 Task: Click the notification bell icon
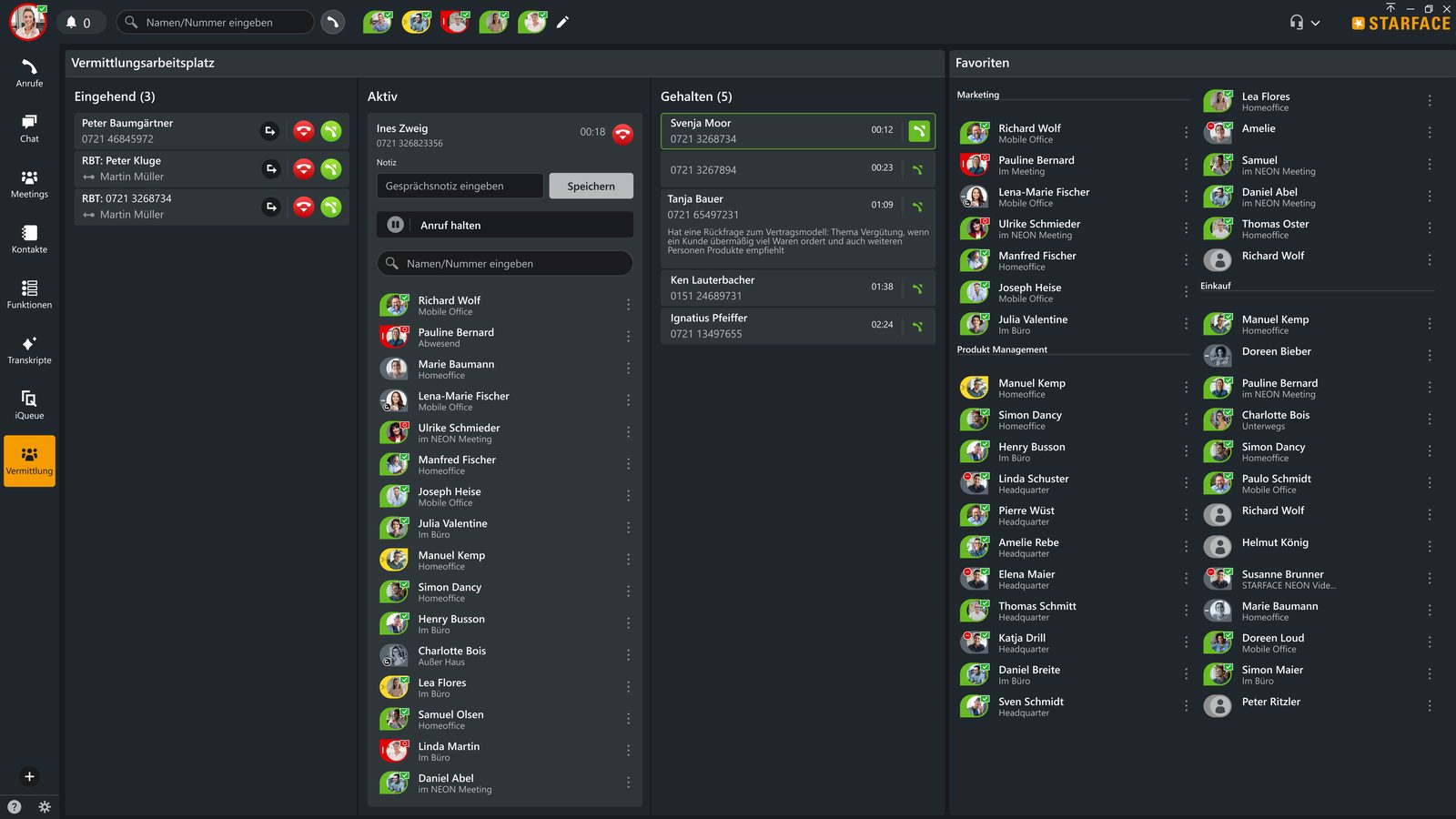click(x=71, y=23)
